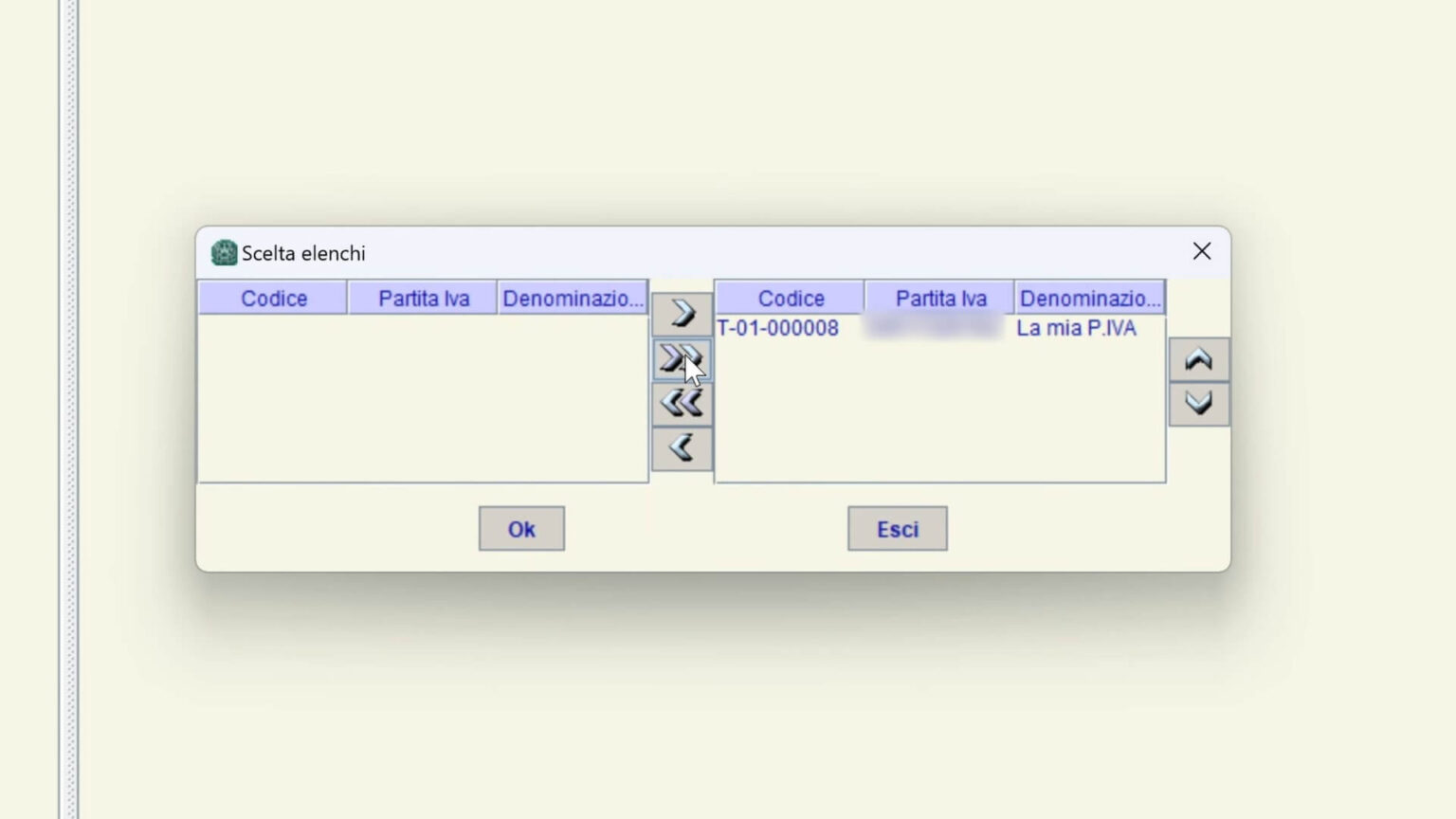Click the Scelta elenchi window emblem icon
The height and width of the screenshot is (819, 1456).
224,253
